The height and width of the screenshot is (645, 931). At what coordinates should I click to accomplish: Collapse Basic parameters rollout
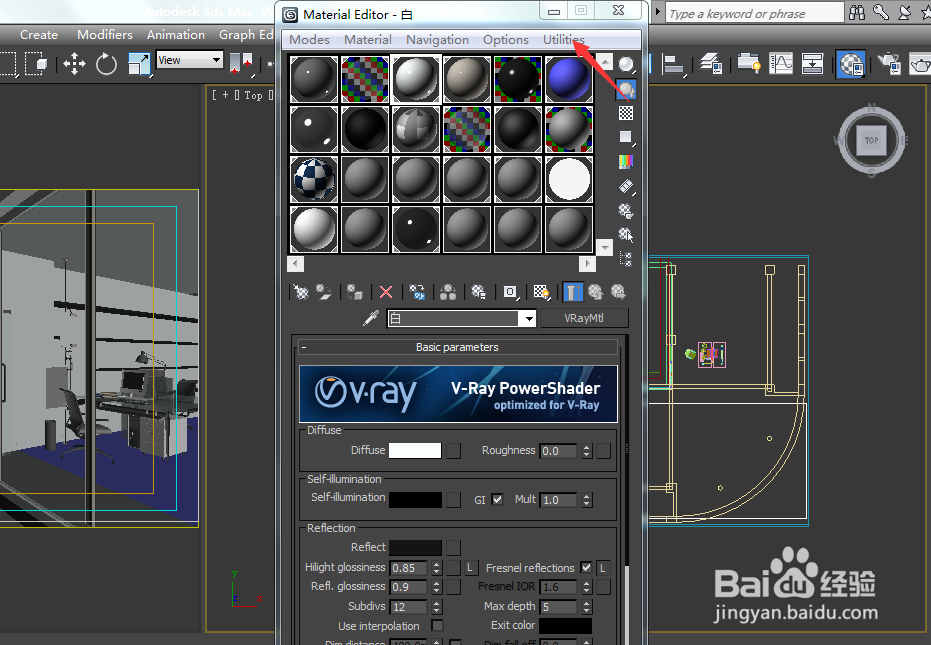(x=456, y=347)
